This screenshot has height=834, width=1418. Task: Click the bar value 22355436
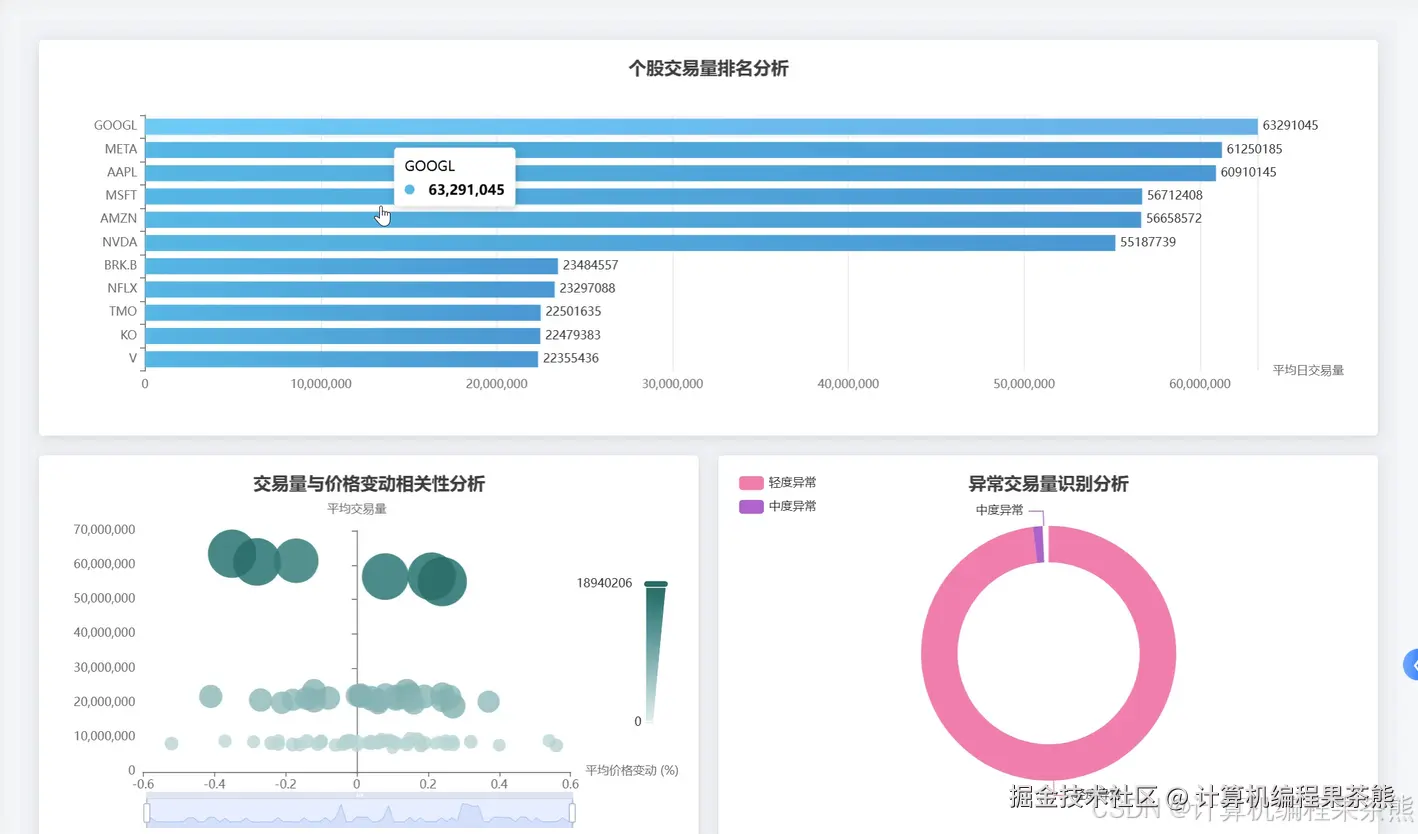coord(571,358)
